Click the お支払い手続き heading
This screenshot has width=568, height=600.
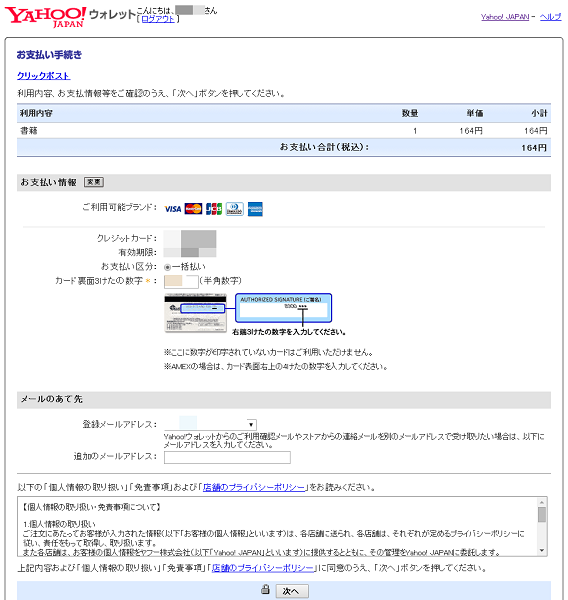(49, 55)
